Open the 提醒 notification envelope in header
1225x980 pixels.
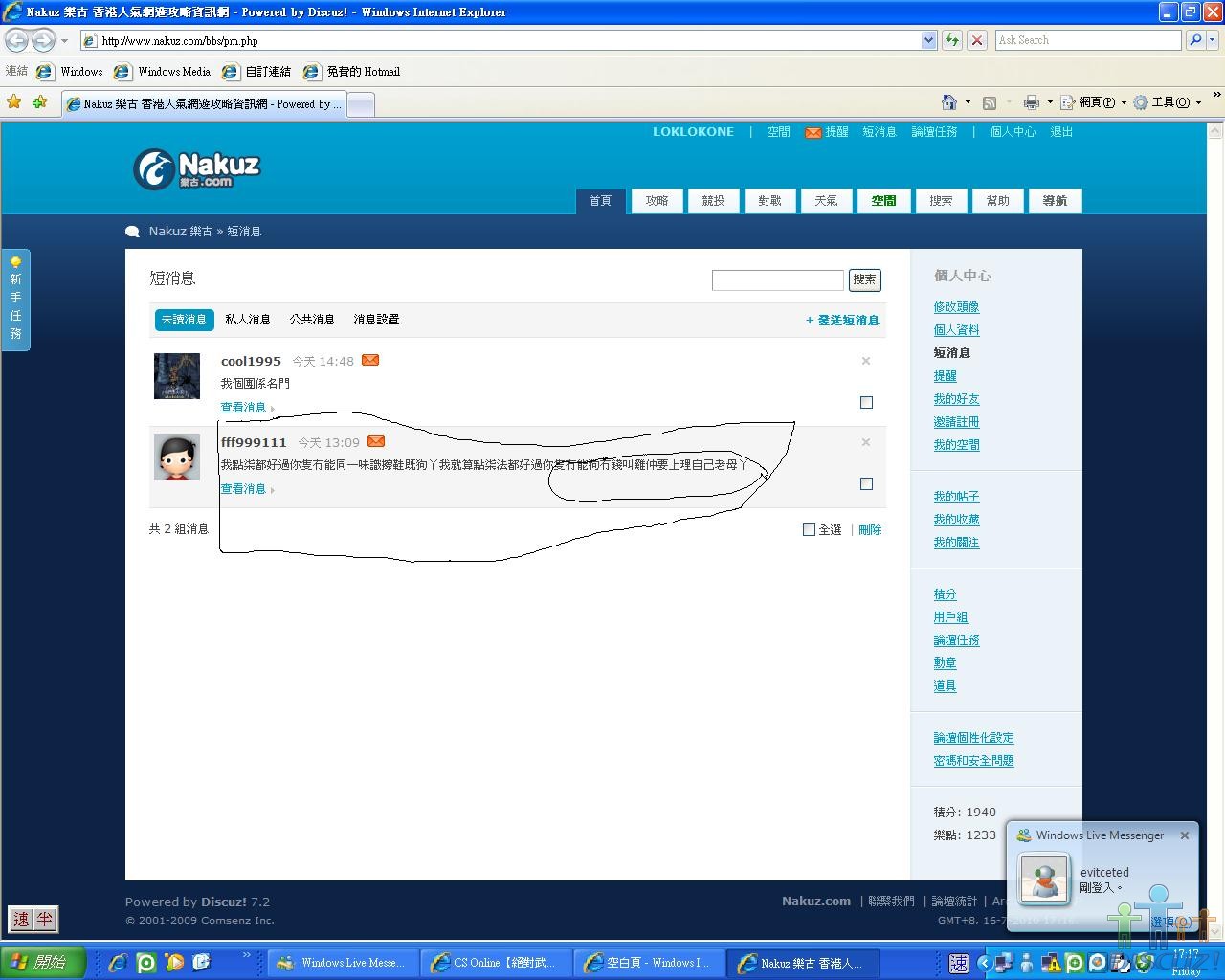coord(827,132)
